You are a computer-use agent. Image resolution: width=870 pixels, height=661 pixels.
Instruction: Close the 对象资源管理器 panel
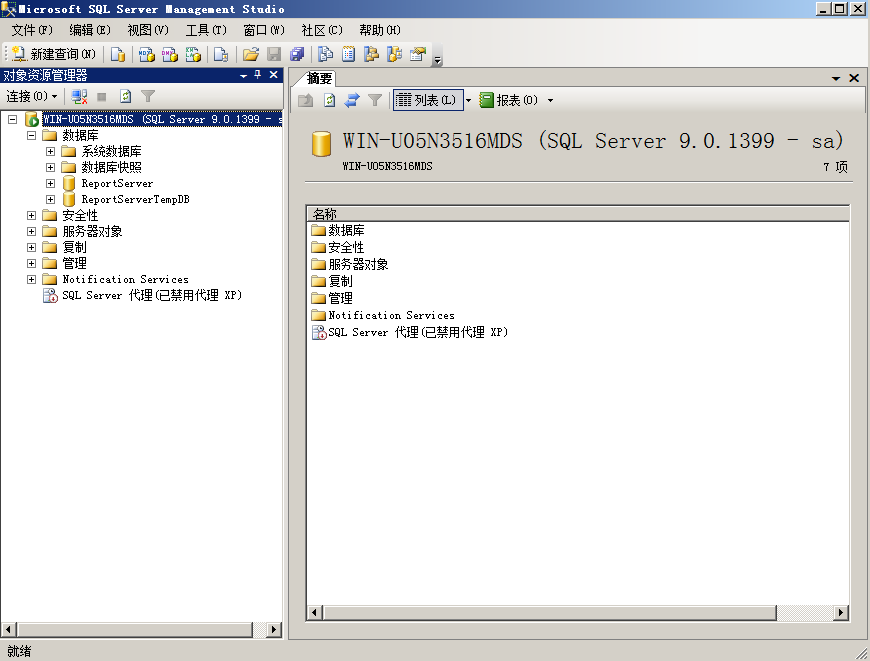pos(274,74)
